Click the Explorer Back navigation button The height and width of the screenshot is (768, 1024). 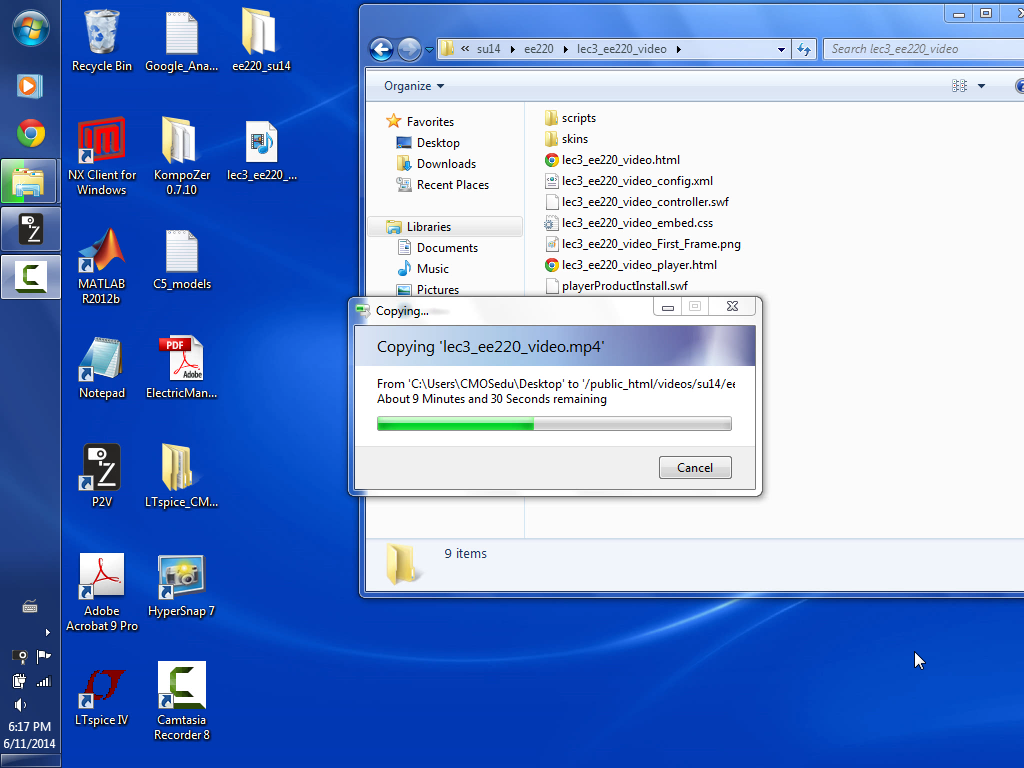click(x=381, y=49)
